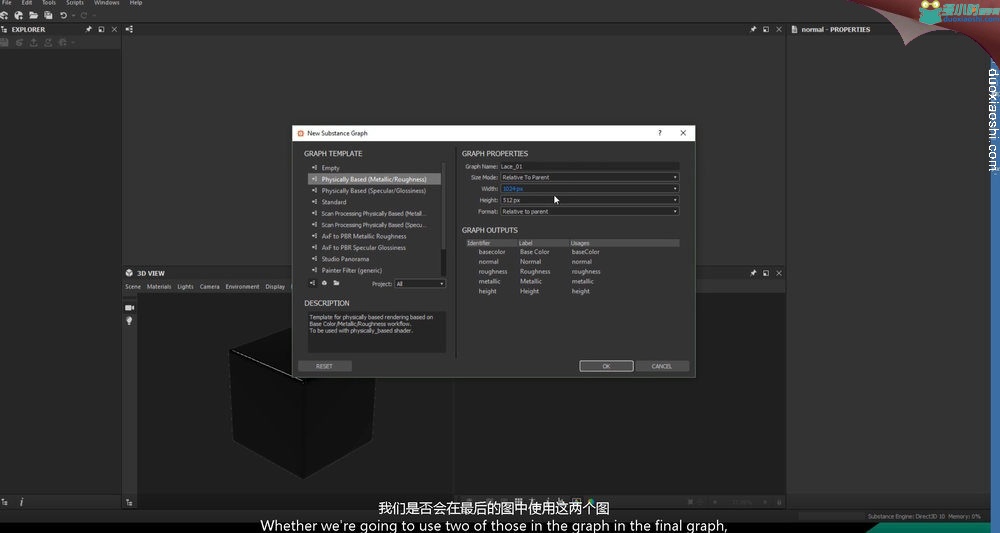Image resolution: width=1000 pixels, height=533 pixels.
Task: Click the Graph Name input field
Action: tap(589, 166)
